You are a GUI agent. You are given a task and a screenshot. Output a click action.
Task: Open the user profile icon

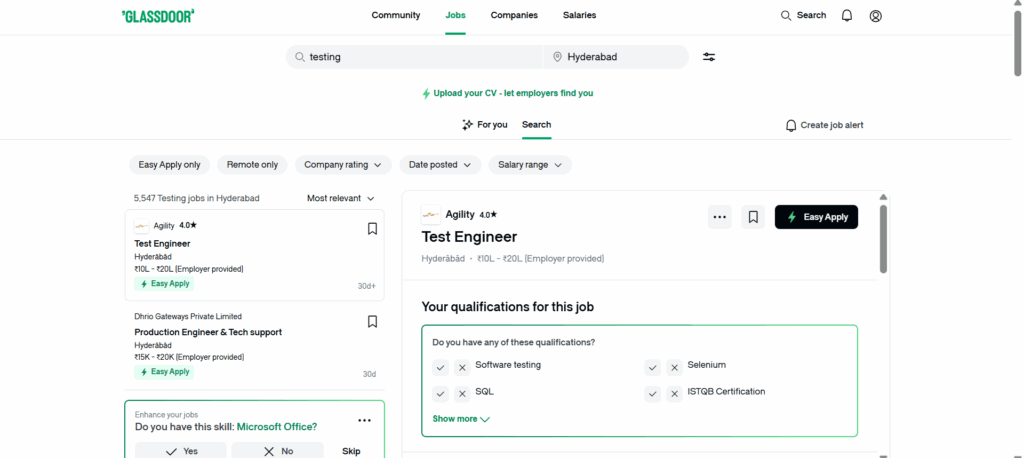pos(876,16)
